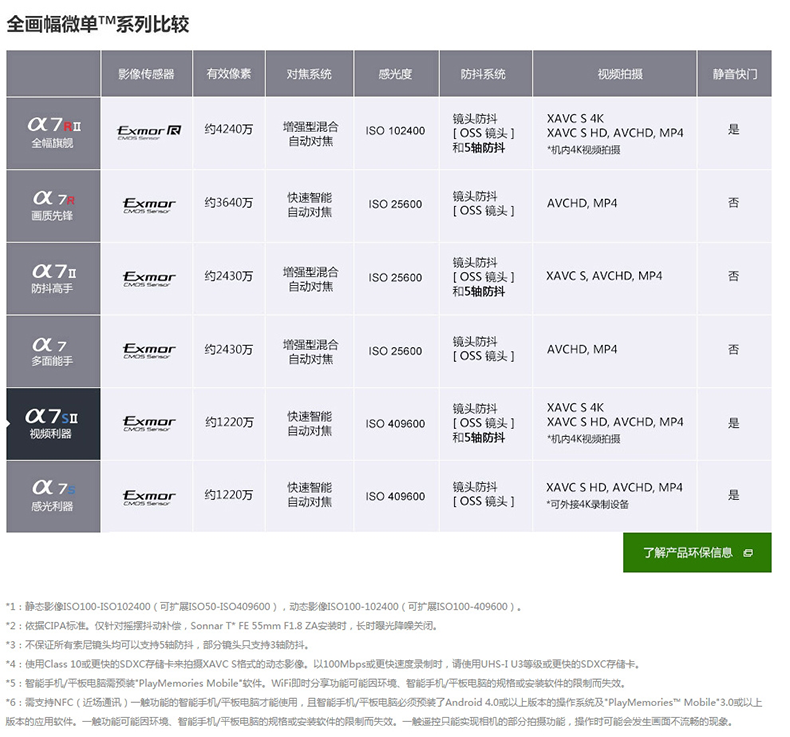
Task: Click the Exmor sensor logo in the α7R row
Action: point(149,205)
